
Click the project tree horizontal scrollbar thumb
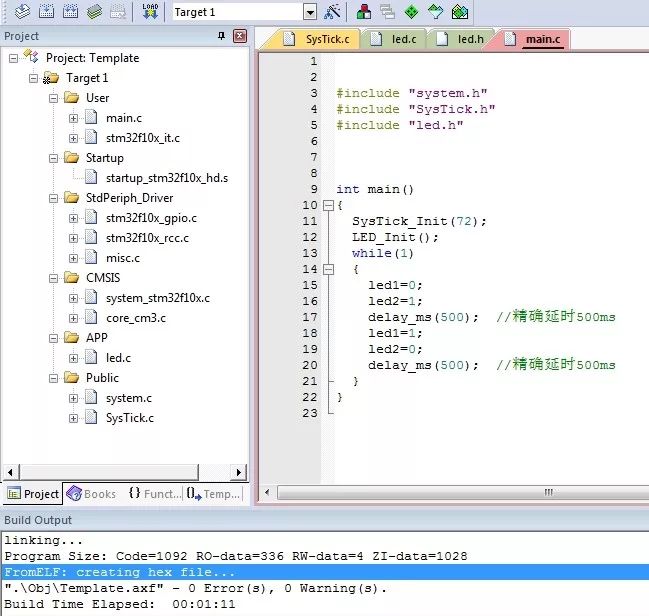tap(109, 472)
